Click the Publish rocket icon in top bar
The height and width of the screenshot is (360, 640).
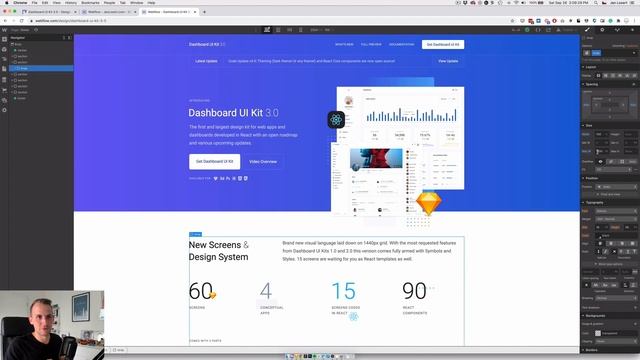tap(558, 30)
